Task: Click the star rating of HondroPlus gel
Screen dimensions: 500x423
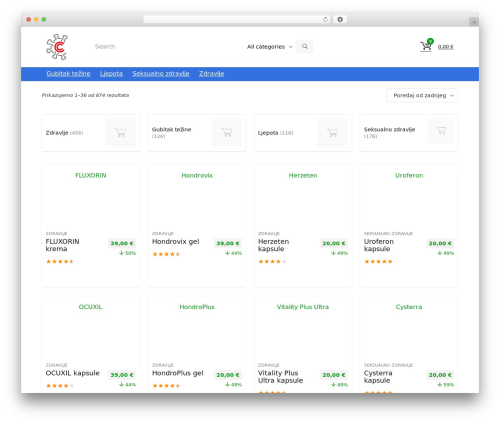Action: point(166,386)
